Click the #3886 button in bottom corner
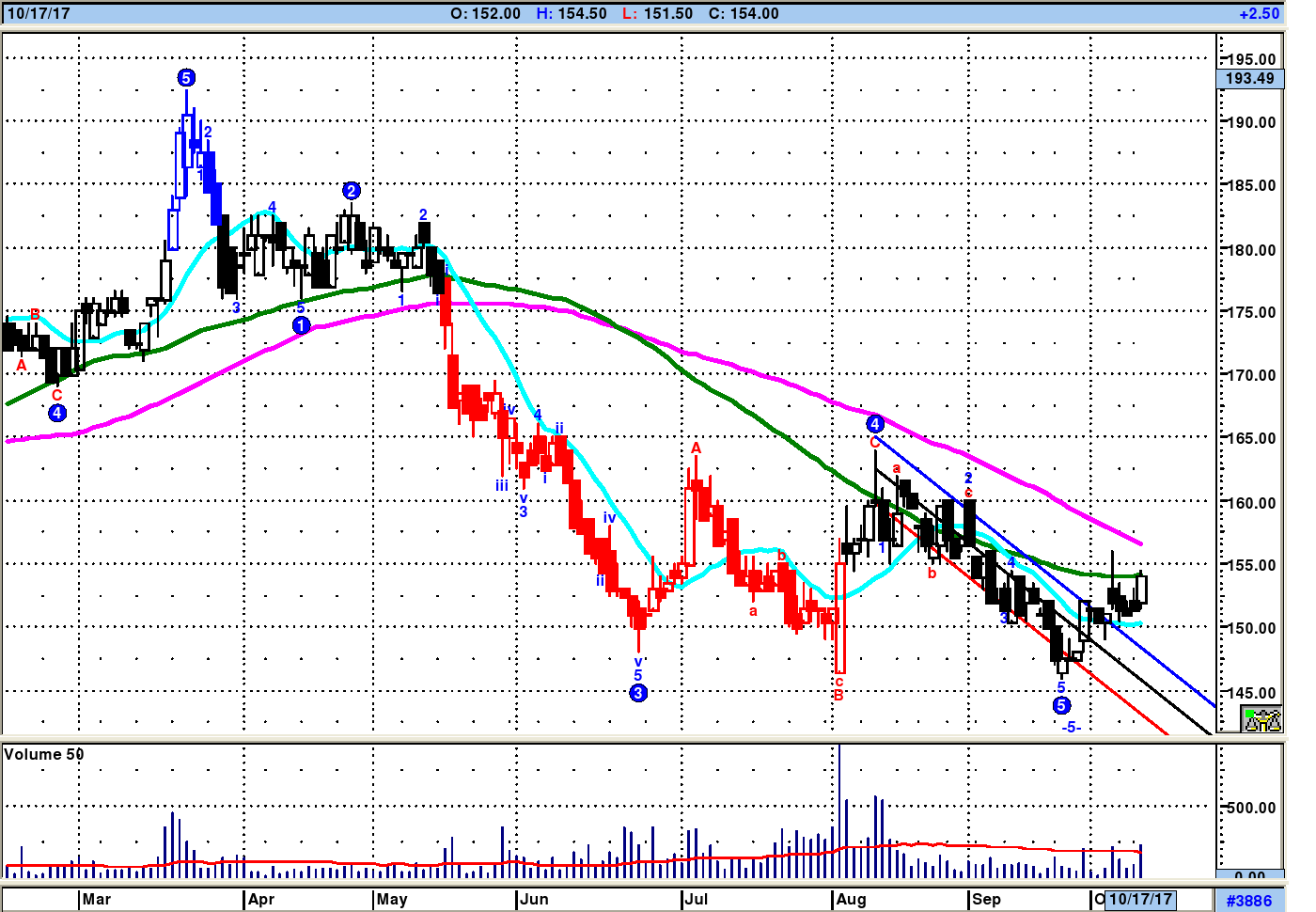1316x912 pixels. click(x=1249, y=900)
